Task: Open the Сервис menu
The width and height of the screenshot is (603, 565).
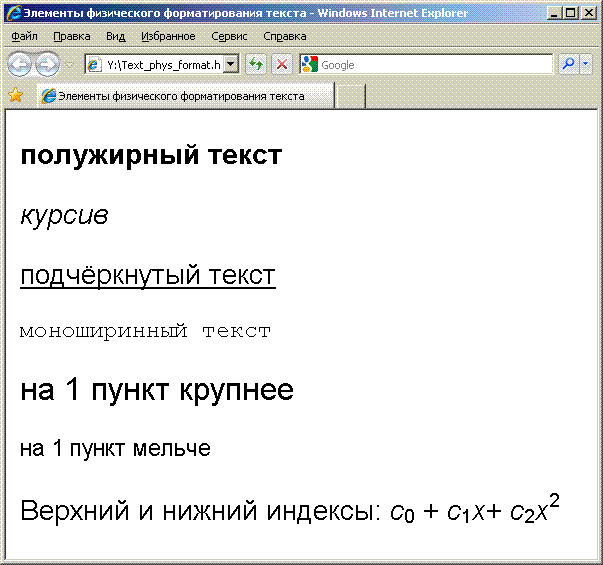Action: coord(229,36)
